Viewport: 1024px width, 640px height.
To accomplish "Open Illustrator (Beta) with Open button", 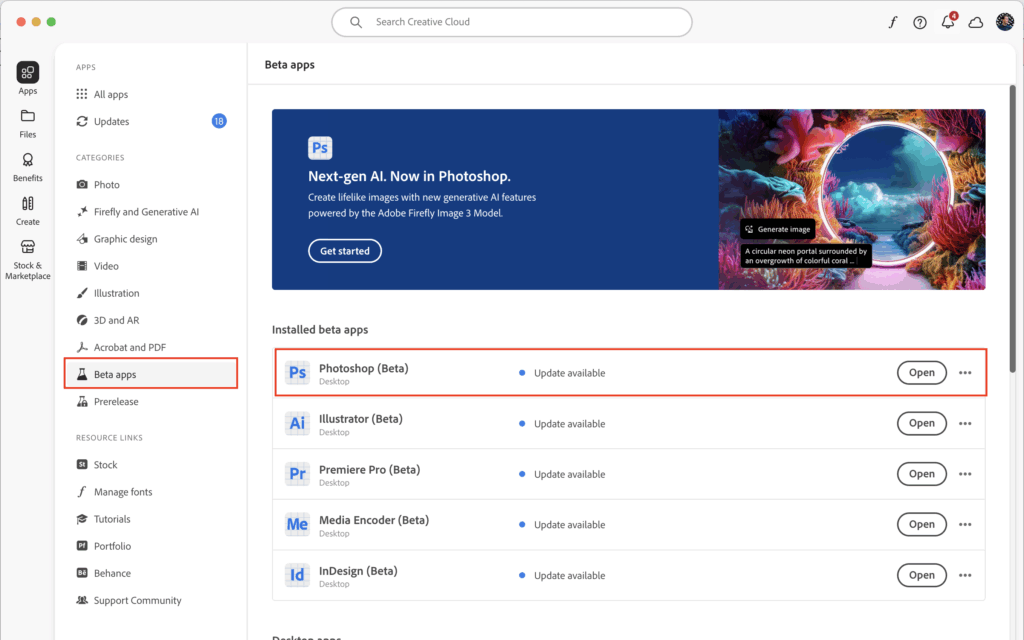I will pyautogui.click(x=921, y=423).
